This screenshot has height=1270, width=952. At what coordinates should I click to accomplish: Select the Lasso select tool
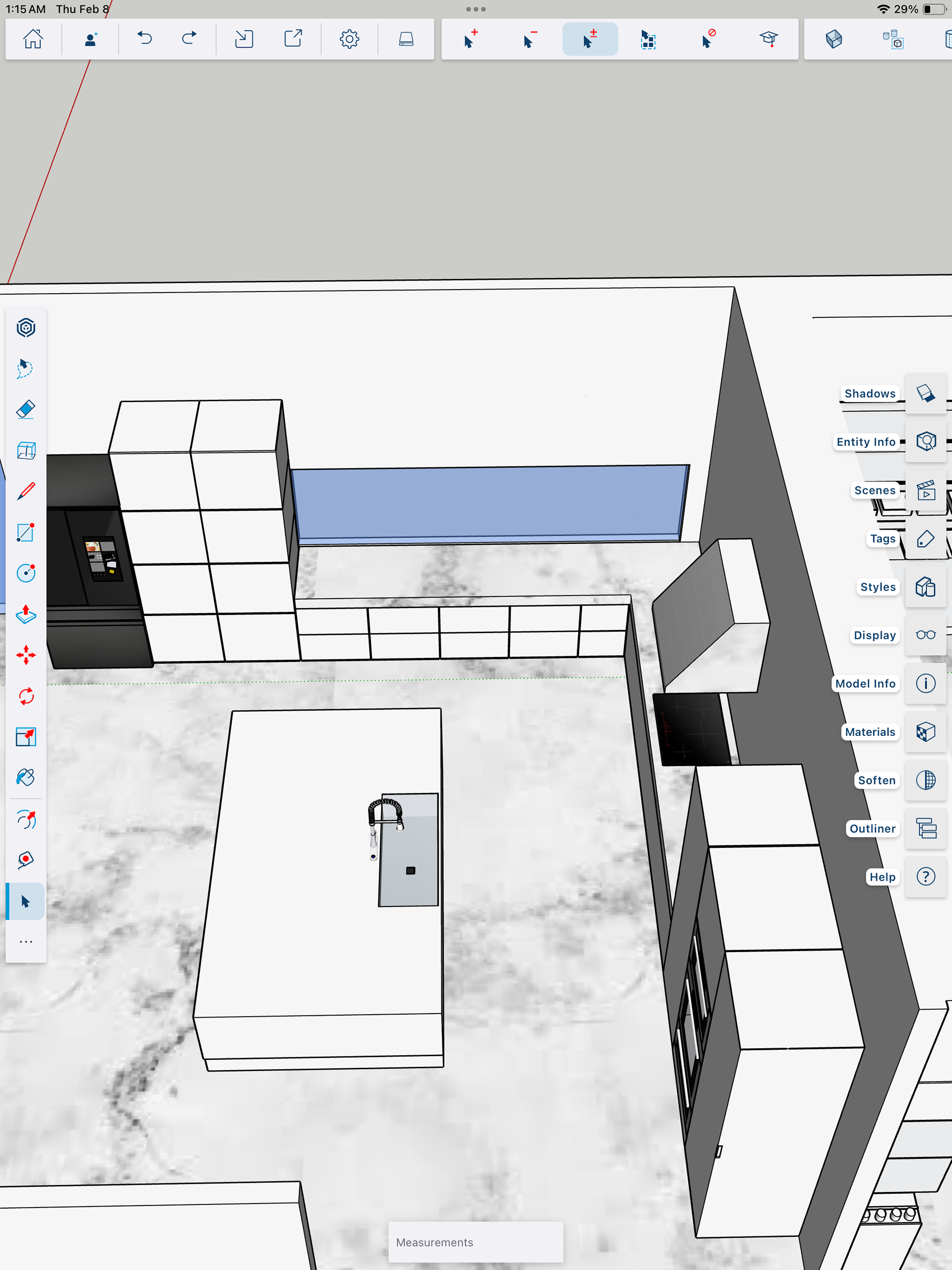pyautogui.click(x=26, y=368)
